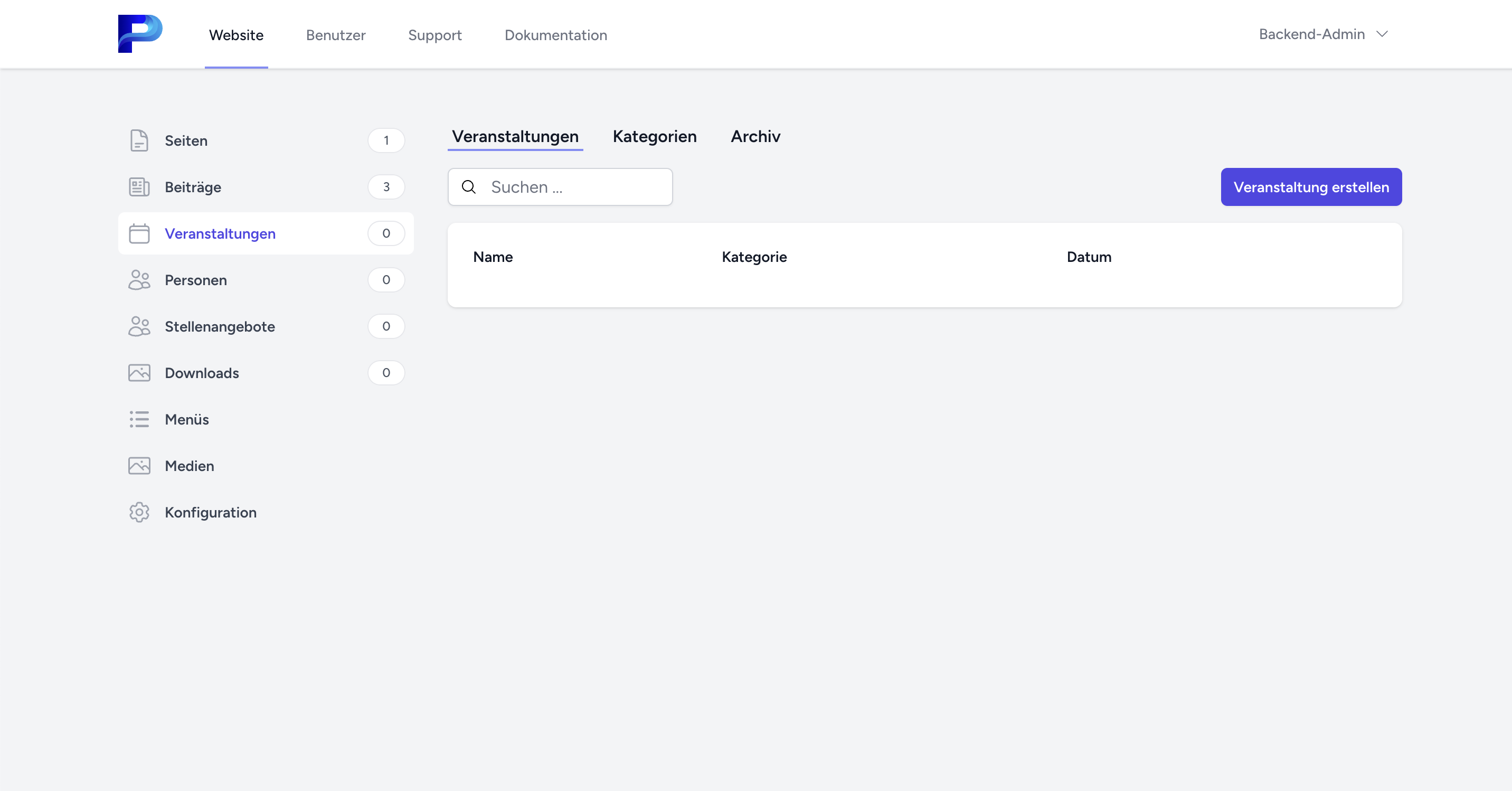Screen dimensions: 1512x791
Task: Click the Beiträge newspaper icon
Action: [139, 187]
